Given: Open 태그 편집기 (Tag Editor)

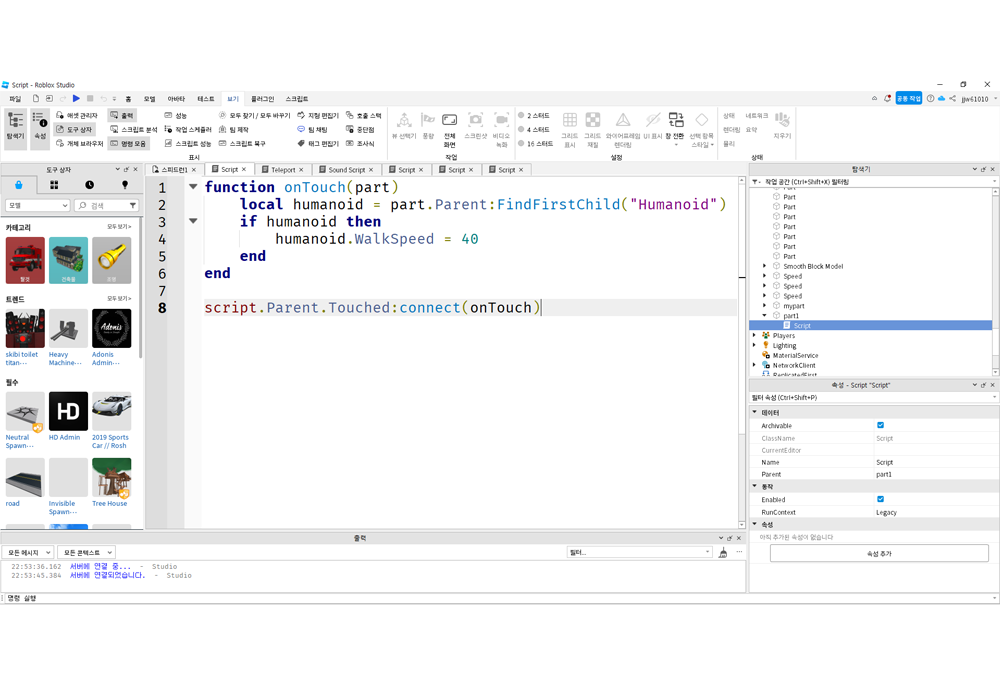Looking at the screenshot, I should click(x=318, y=143).
